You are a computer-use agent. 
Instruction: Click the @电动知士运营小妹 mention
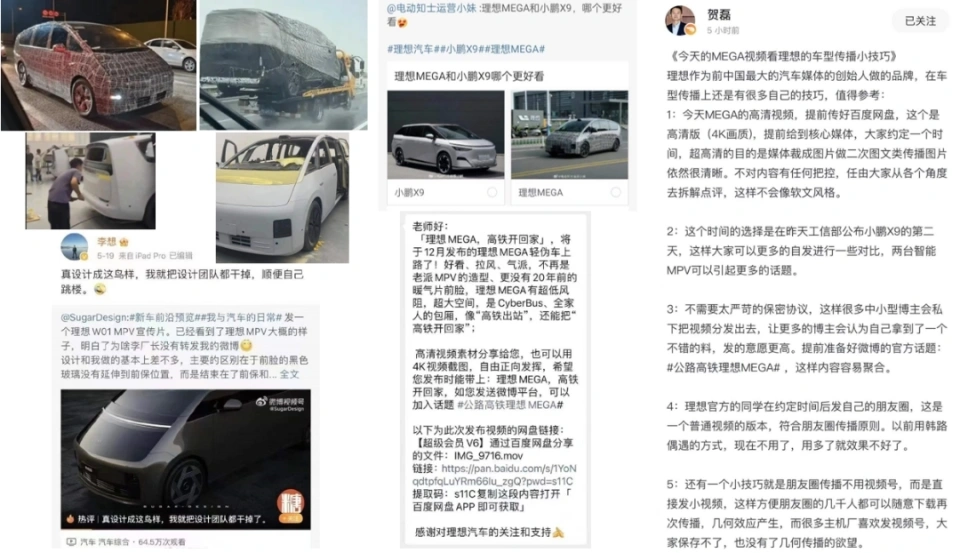(432, 9)
